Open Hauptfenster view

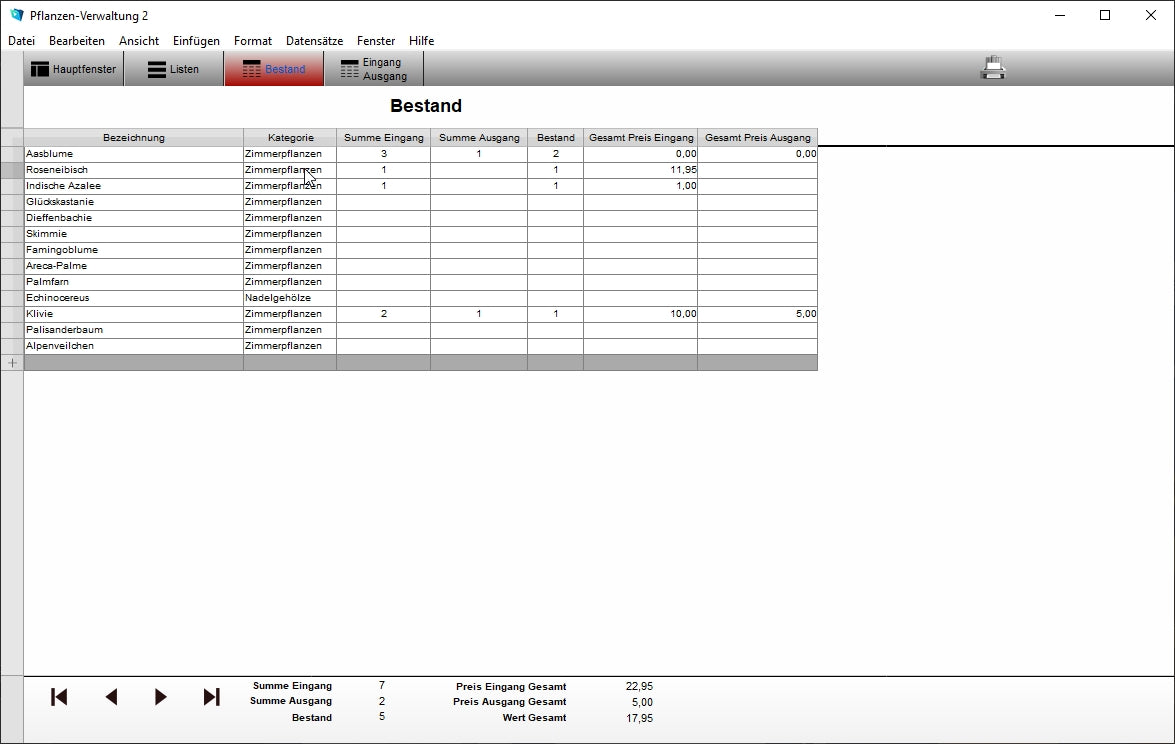pos(74,69)
